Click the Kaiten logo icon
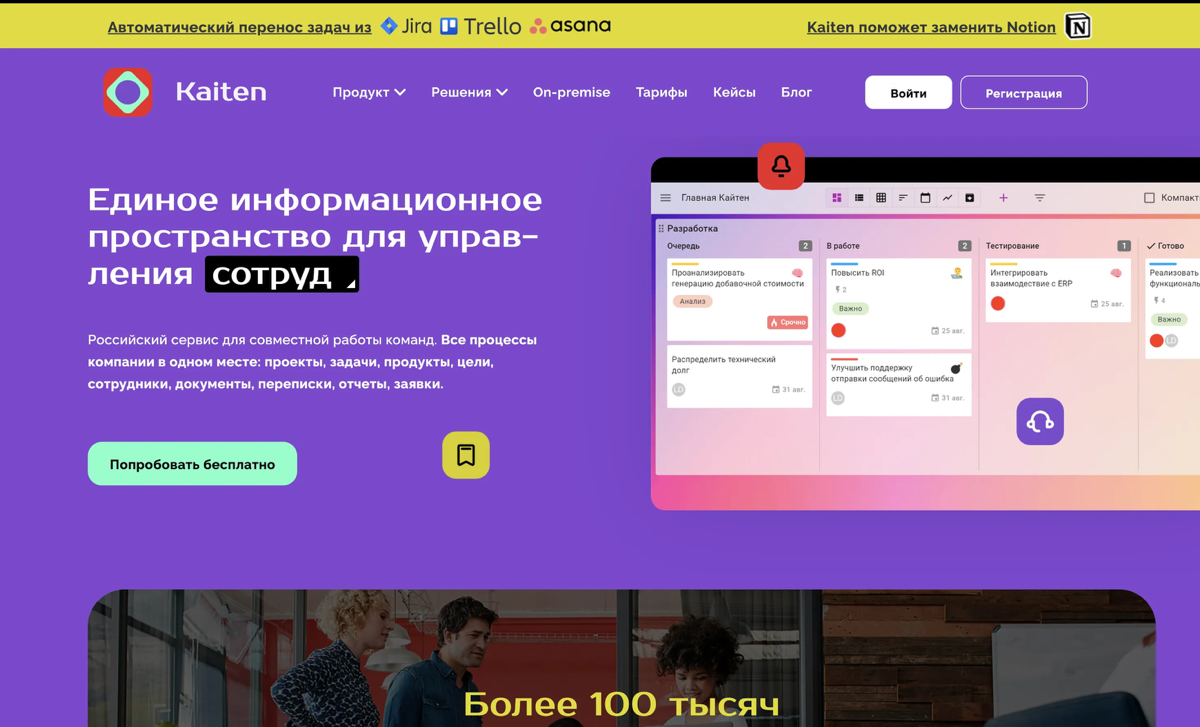1200x727 pixels. [128, 92]
